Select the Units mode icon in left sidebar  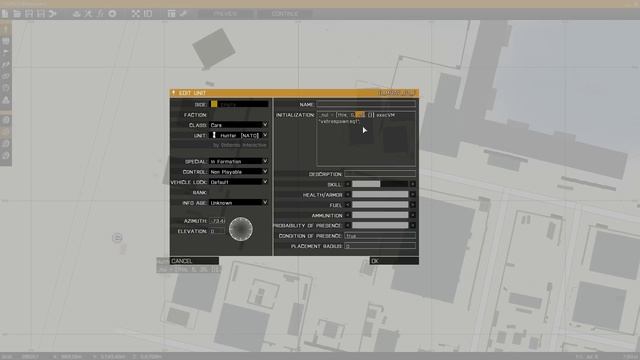coord(6,29)
